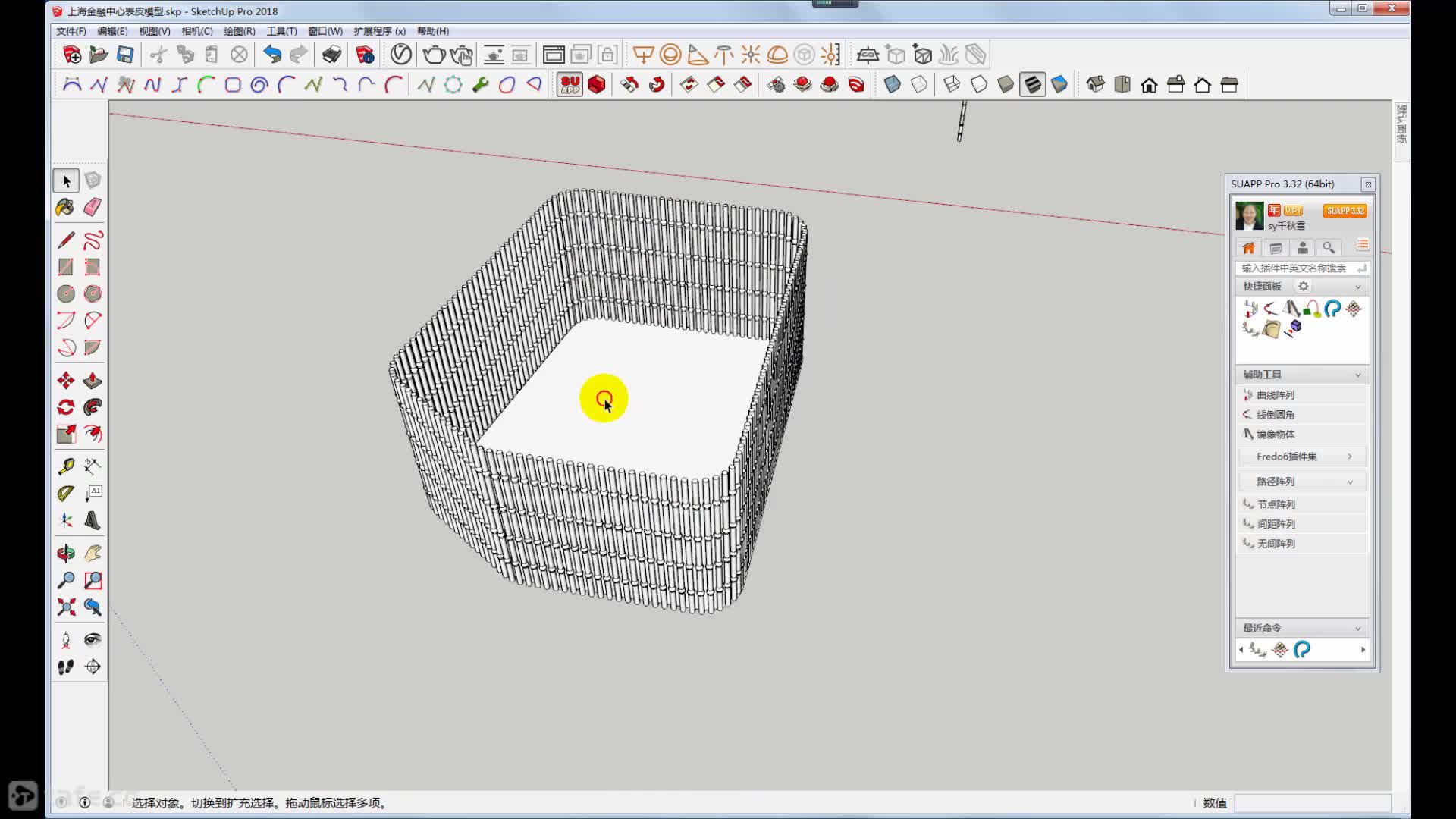
Task: Select the Push/Pull tool
Action: [x=93, y=380]
